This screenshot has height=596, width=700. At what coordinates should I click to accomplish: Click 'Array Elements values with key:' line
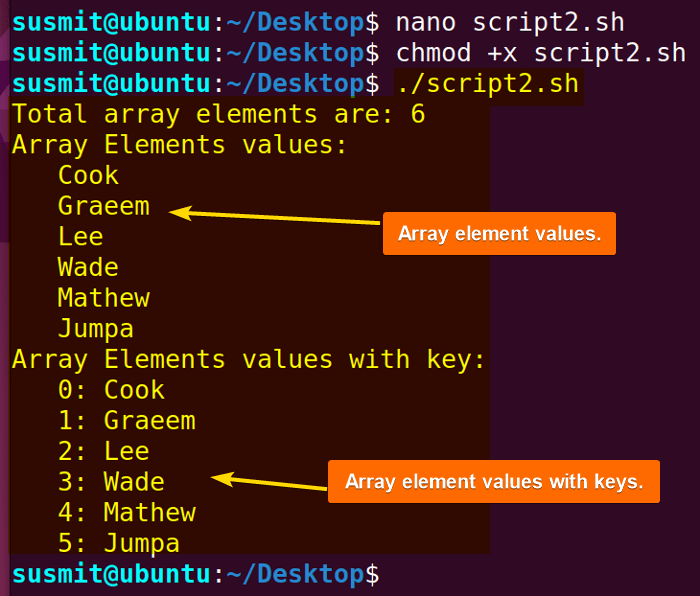pyautogui.click(x=248, y=360)
